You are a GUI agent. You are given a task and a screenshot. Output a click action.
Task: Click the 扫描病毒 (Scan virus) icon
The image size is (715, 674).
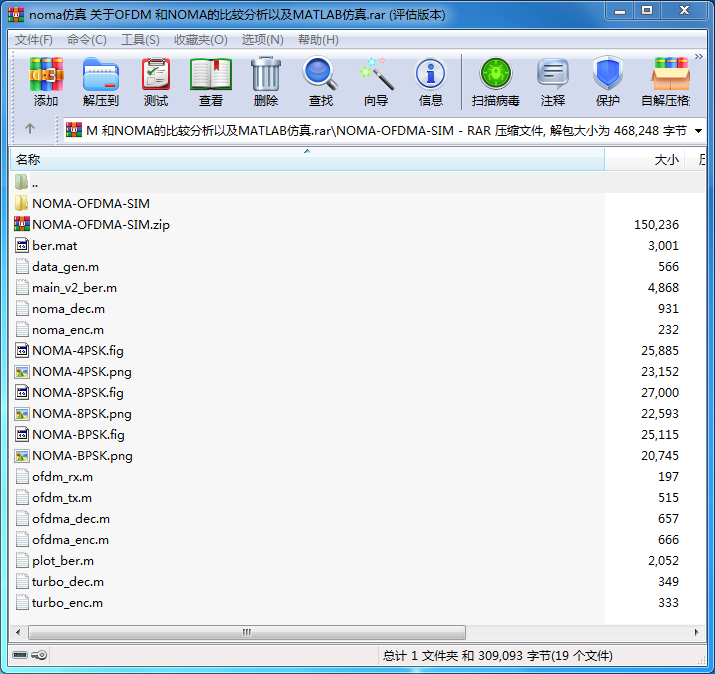pos(496,74)
